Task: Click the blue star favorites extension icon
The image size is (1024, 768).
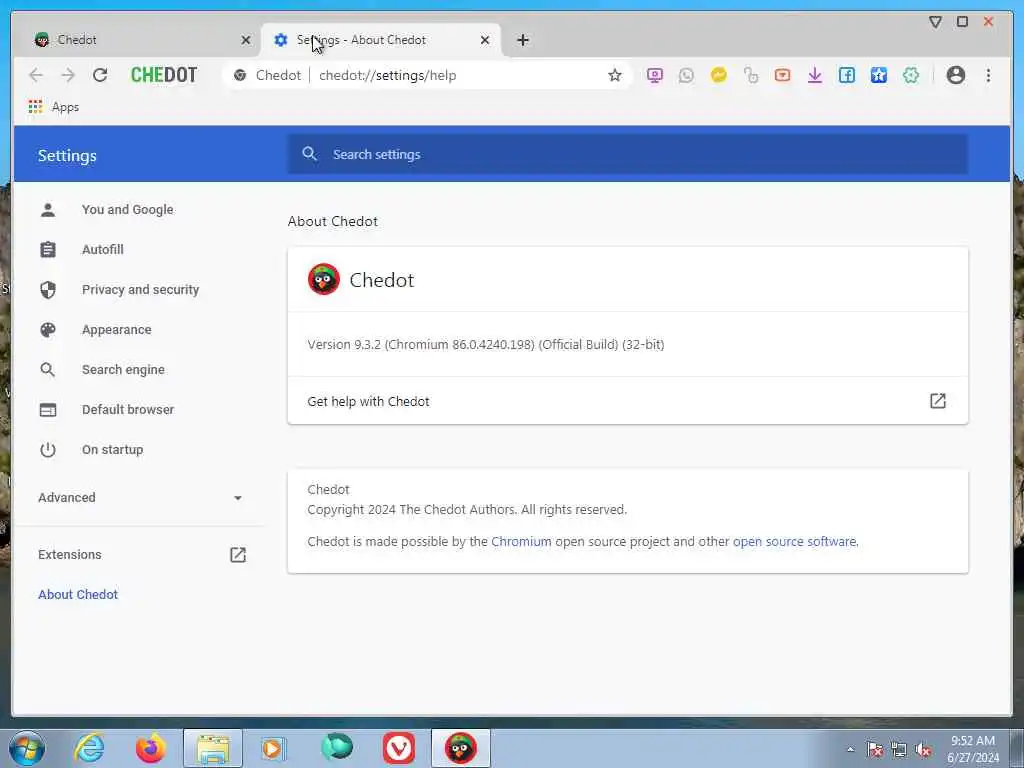Action: point(878,75)
